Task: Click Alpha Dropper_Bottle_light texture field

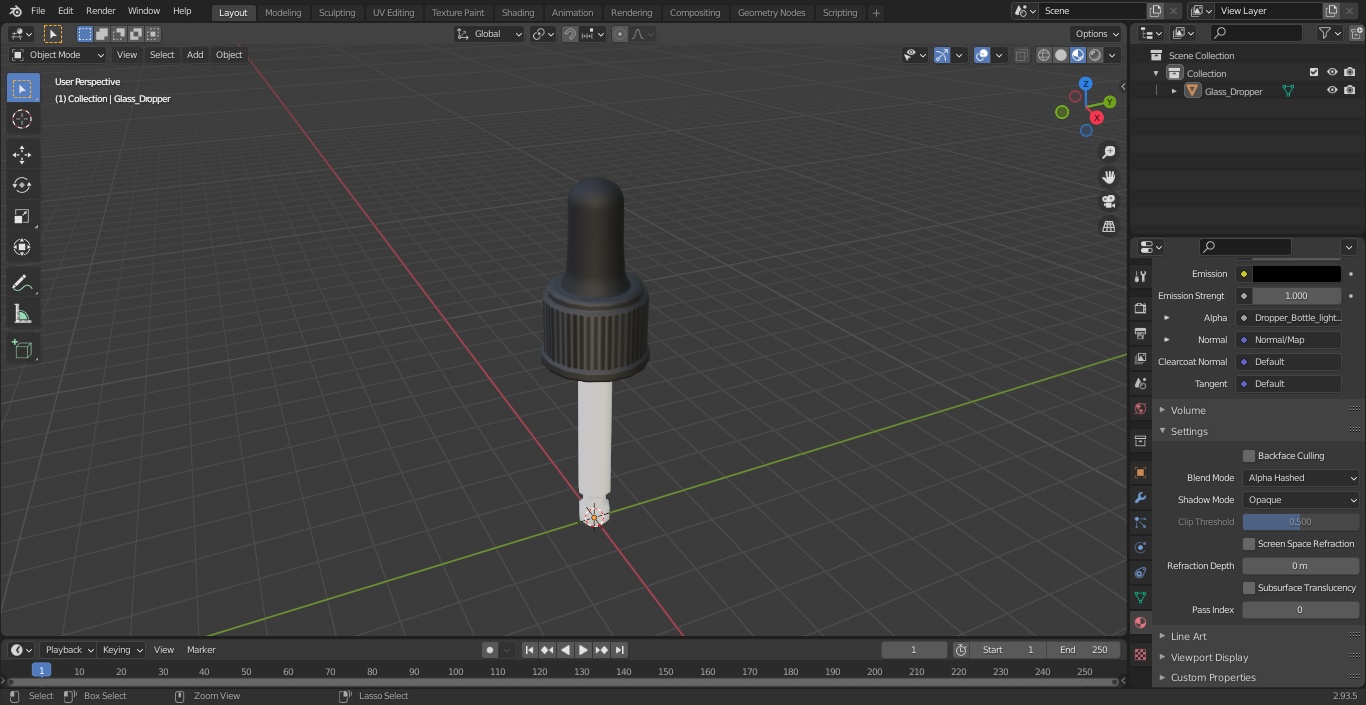Action: click(x=1288, y=318)
